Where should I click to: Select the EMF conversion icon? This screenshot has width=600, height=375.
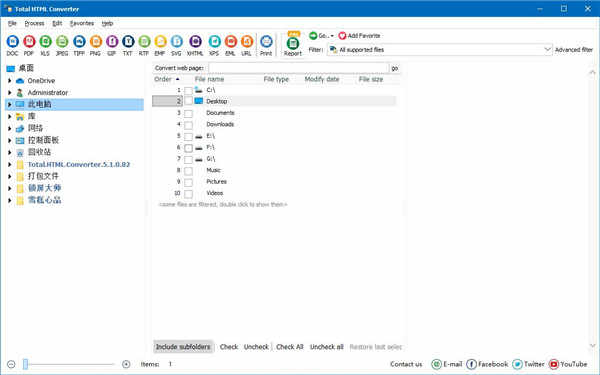[160, 41]
